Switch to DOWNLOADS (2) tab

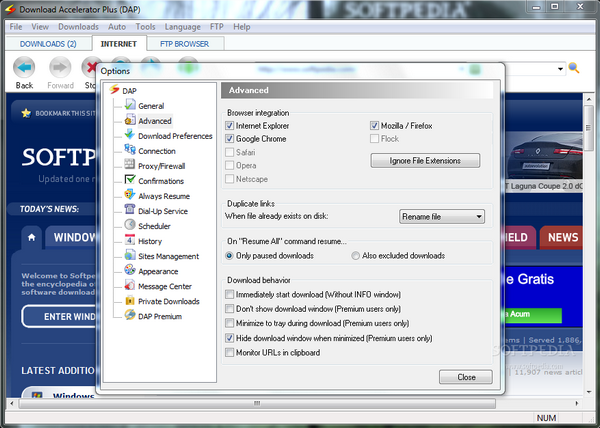48,44
